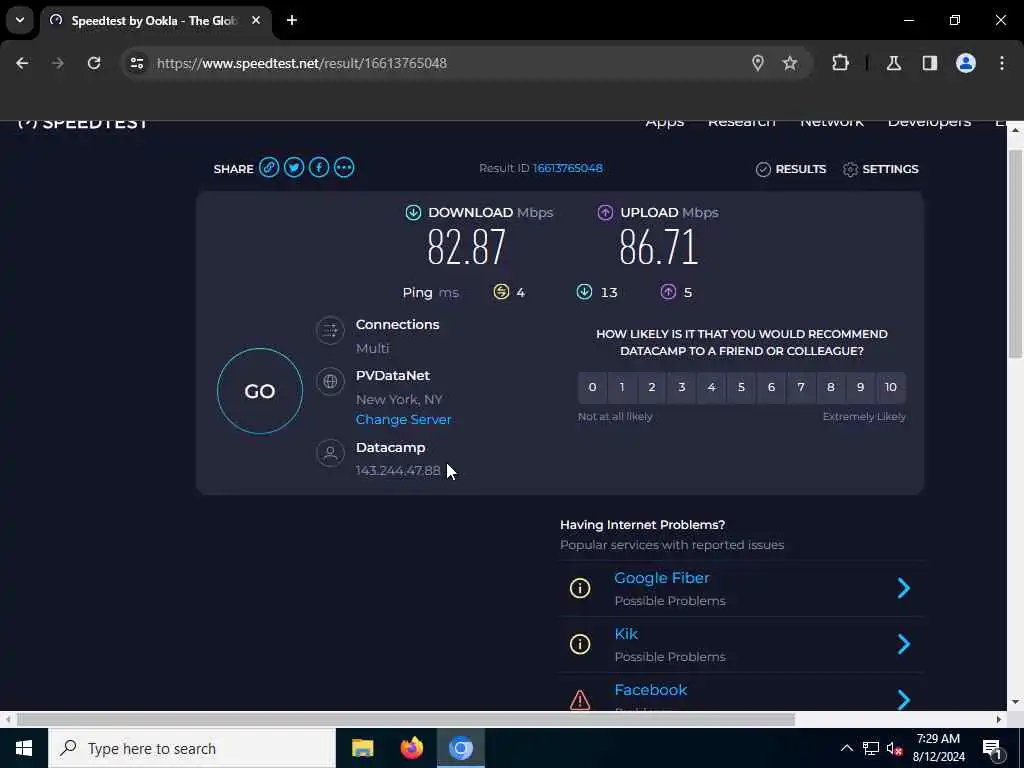The width and height of the screenshot is (1024, 768).
Task: Rate recommendation as 7
Action: [801, 387]
